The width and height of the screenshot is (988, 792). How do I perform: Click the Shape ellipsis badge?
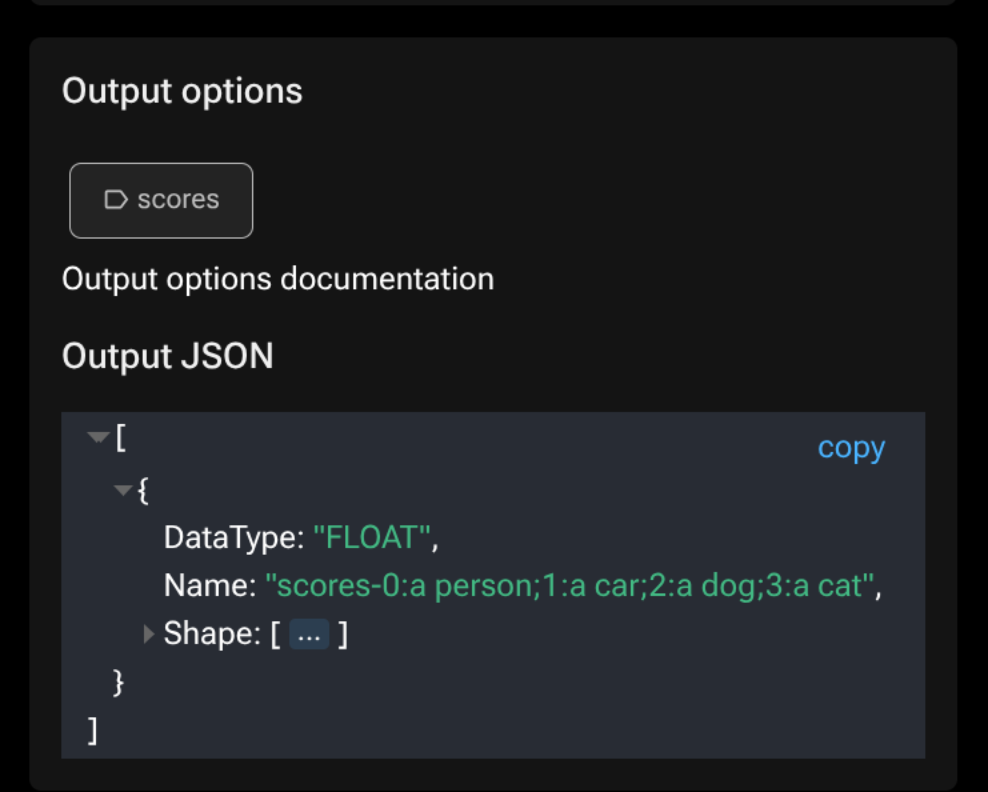coord(309,634)
